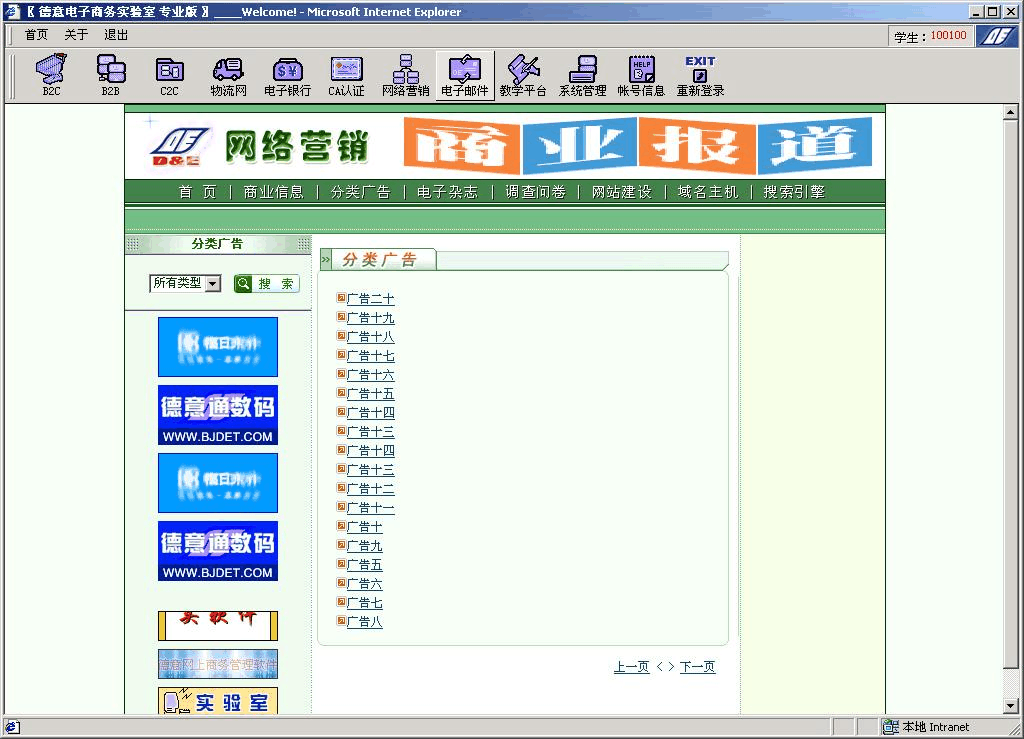Image resolution: width=1024 pixels, height=739 pixels.
Task: Select the 电子邮件 email icon
Action: click(465, 75)
